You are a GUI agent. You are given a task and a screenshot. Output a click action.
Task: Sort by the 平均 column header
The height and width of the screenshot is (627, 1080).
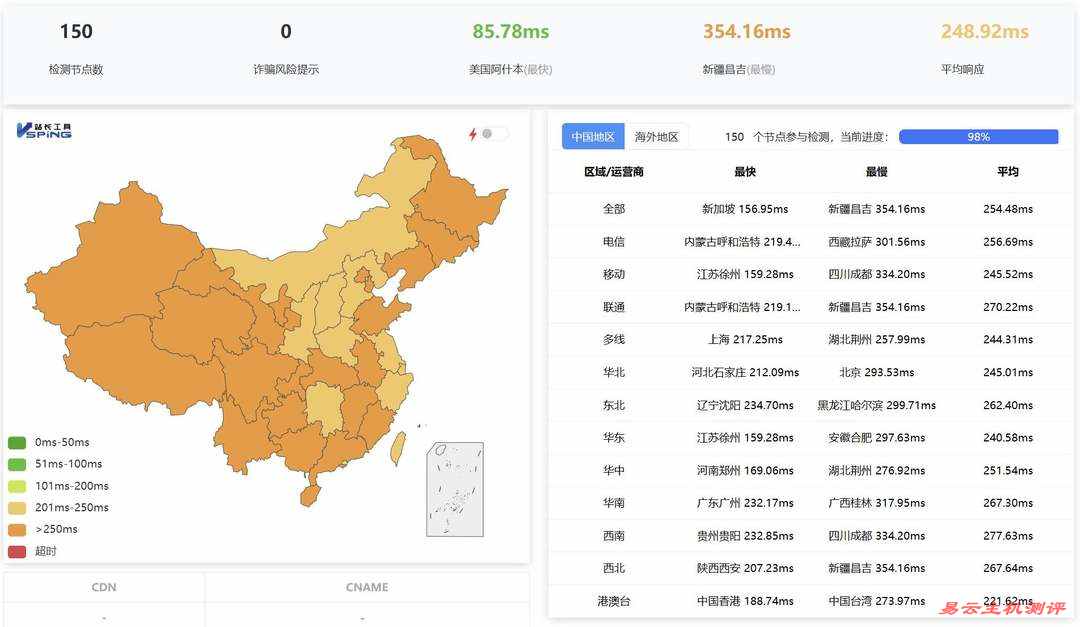[x=1008, y=172]
